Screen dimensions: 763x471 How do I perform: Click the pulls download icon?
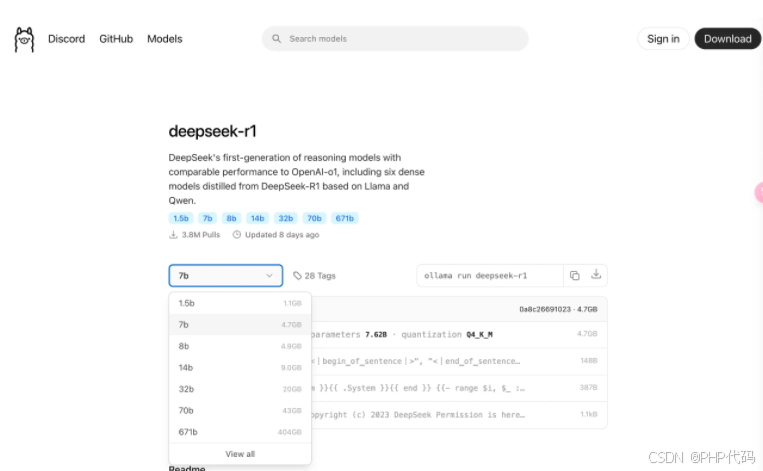pos(173,235)
